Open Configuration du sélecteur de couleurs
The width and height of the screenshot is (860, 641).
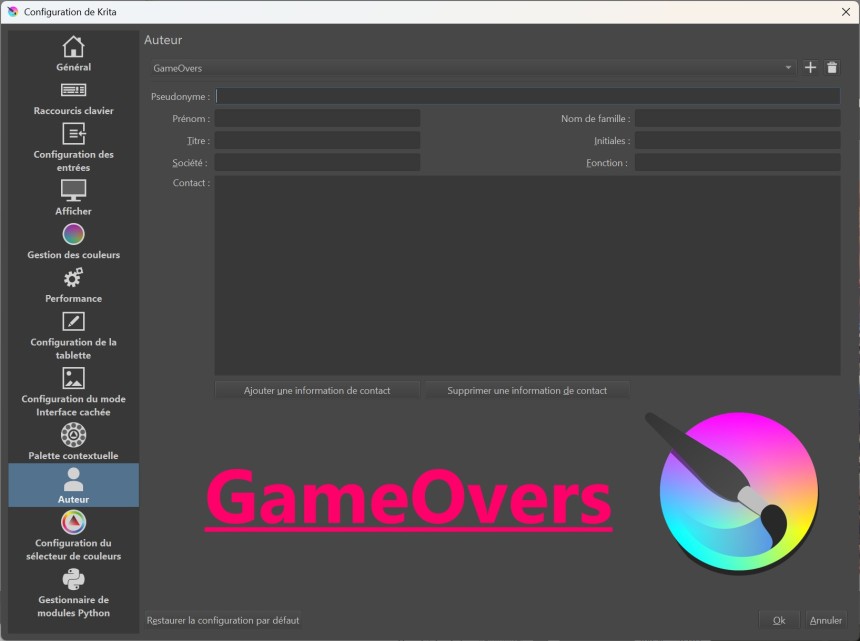[73, 536]
